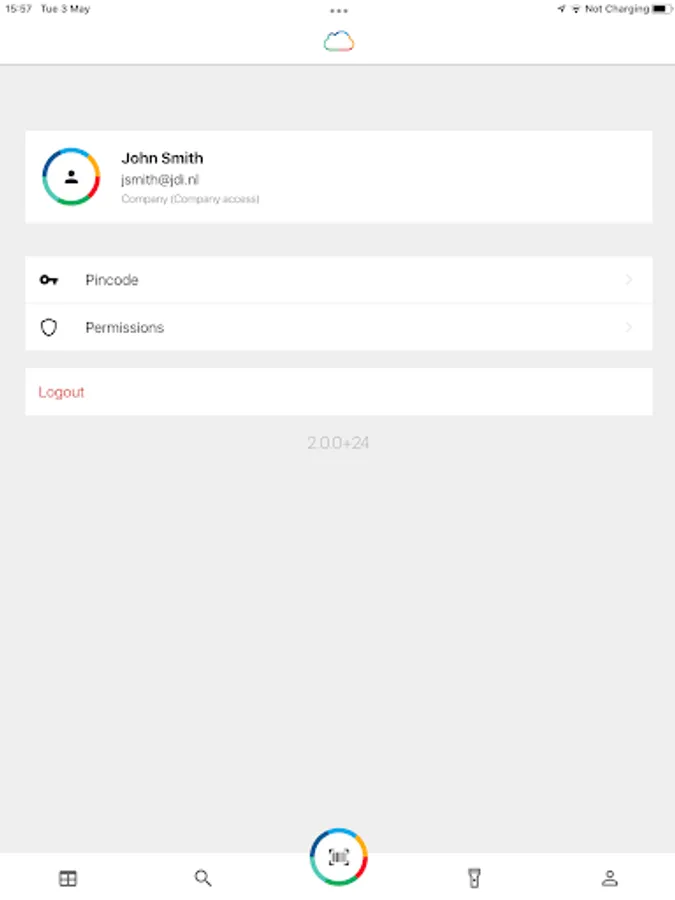Open the search magnifier tab
Viewport: 675px width, 900px height.
point(203,878)
